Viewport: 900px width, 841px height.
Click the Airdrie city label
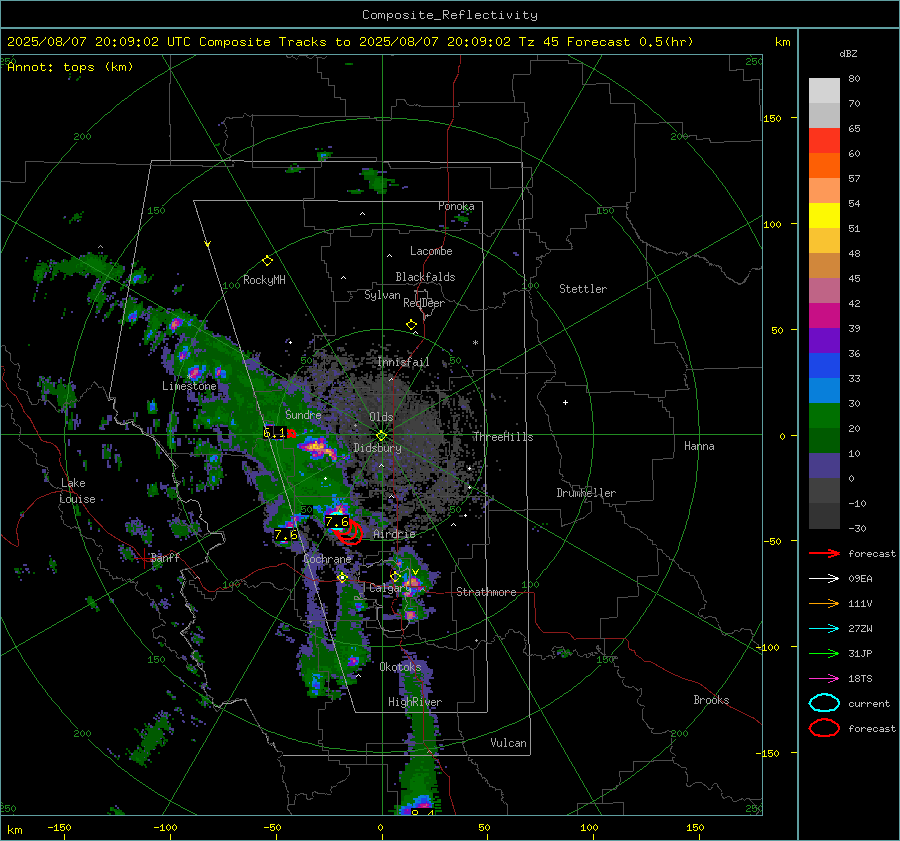tap(394, 534)
